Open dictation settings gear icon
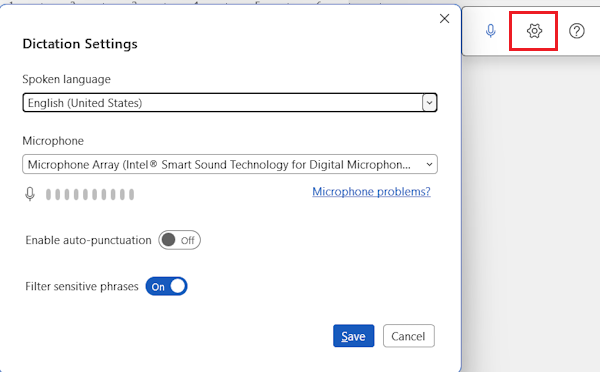This screenshot has height=372, width=600. tap(534, 31)
